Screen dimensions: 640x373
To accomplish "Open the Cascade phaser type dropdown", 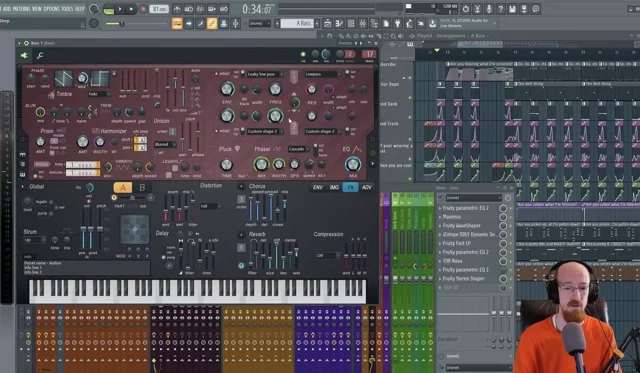I will pyautogui.click(x=298, y=149).
